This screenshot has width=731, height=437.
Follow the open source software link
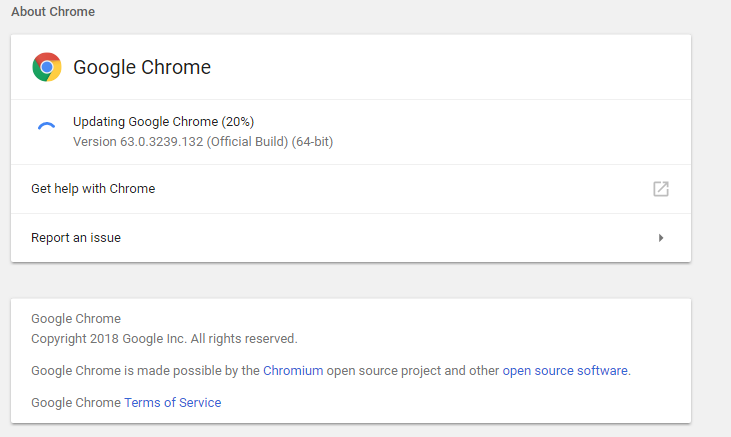[x=565, y=370]
